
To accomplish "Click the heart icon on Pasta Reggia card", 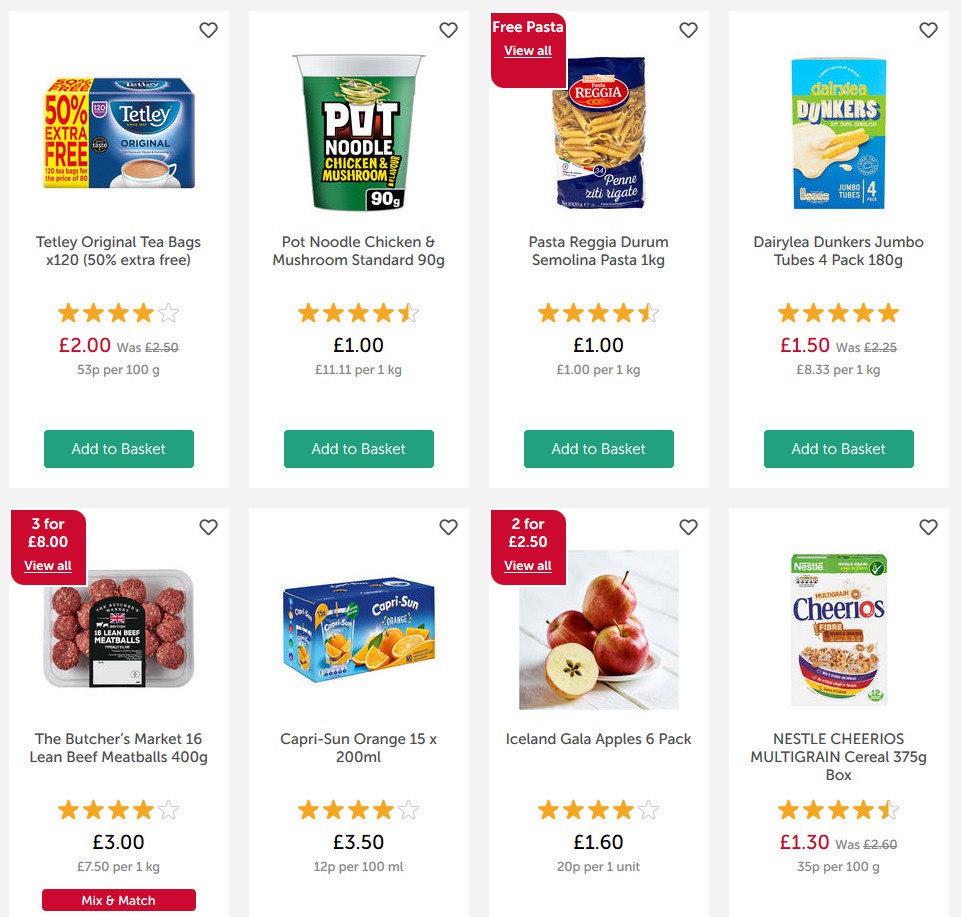I will coord(688,30).
